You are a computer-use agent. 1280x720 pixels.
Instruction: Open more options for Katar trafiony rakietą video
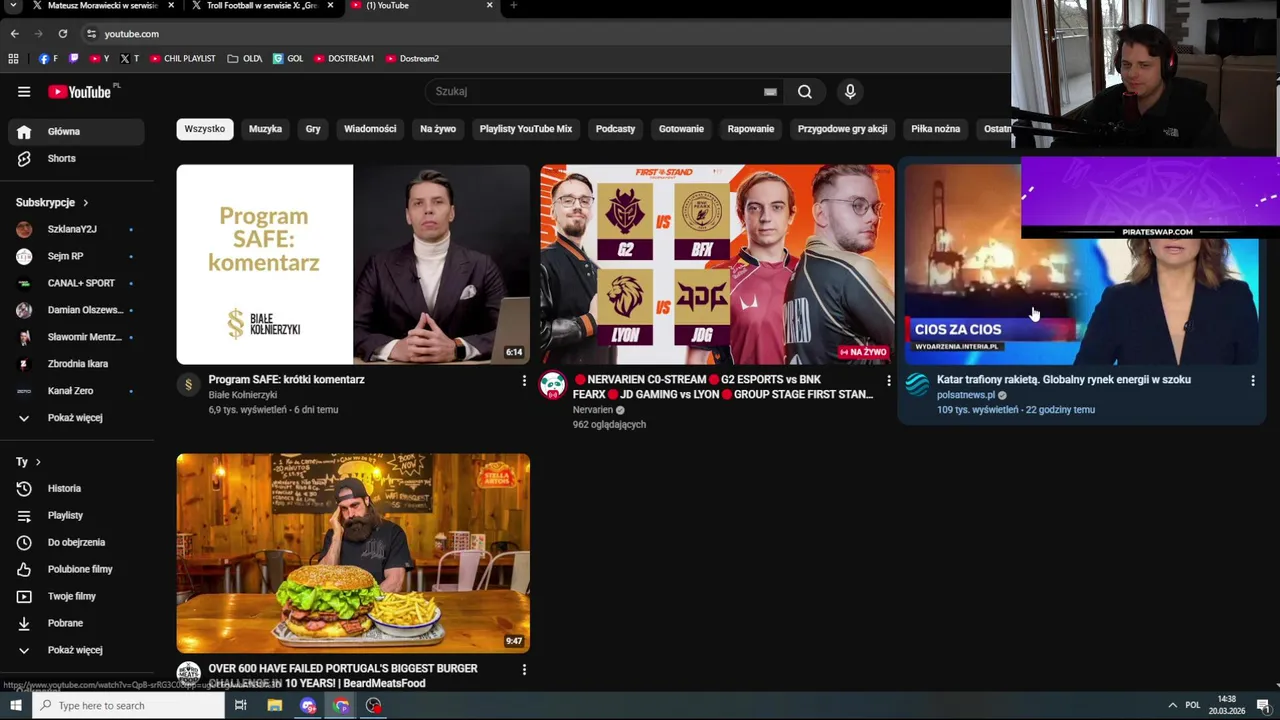pos(1252,381)
